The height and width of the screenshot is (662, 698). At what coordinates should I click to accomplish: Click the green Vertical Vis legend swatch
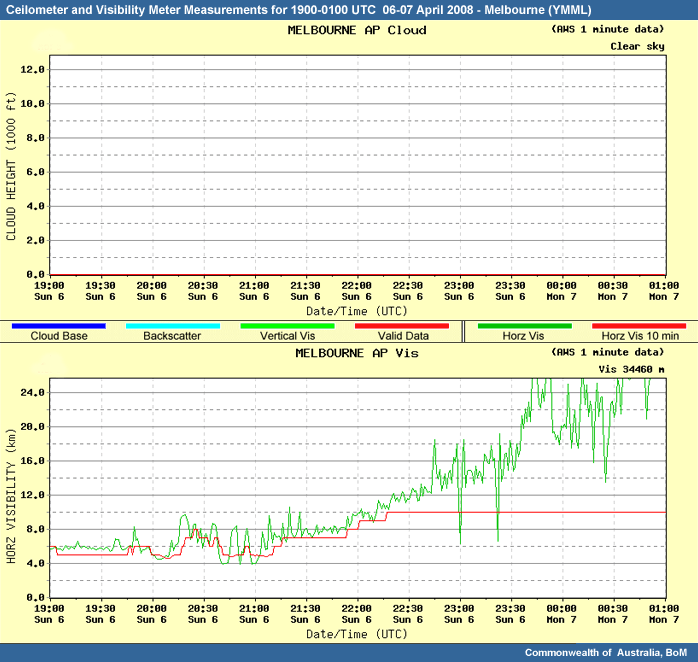coord(287,326)
